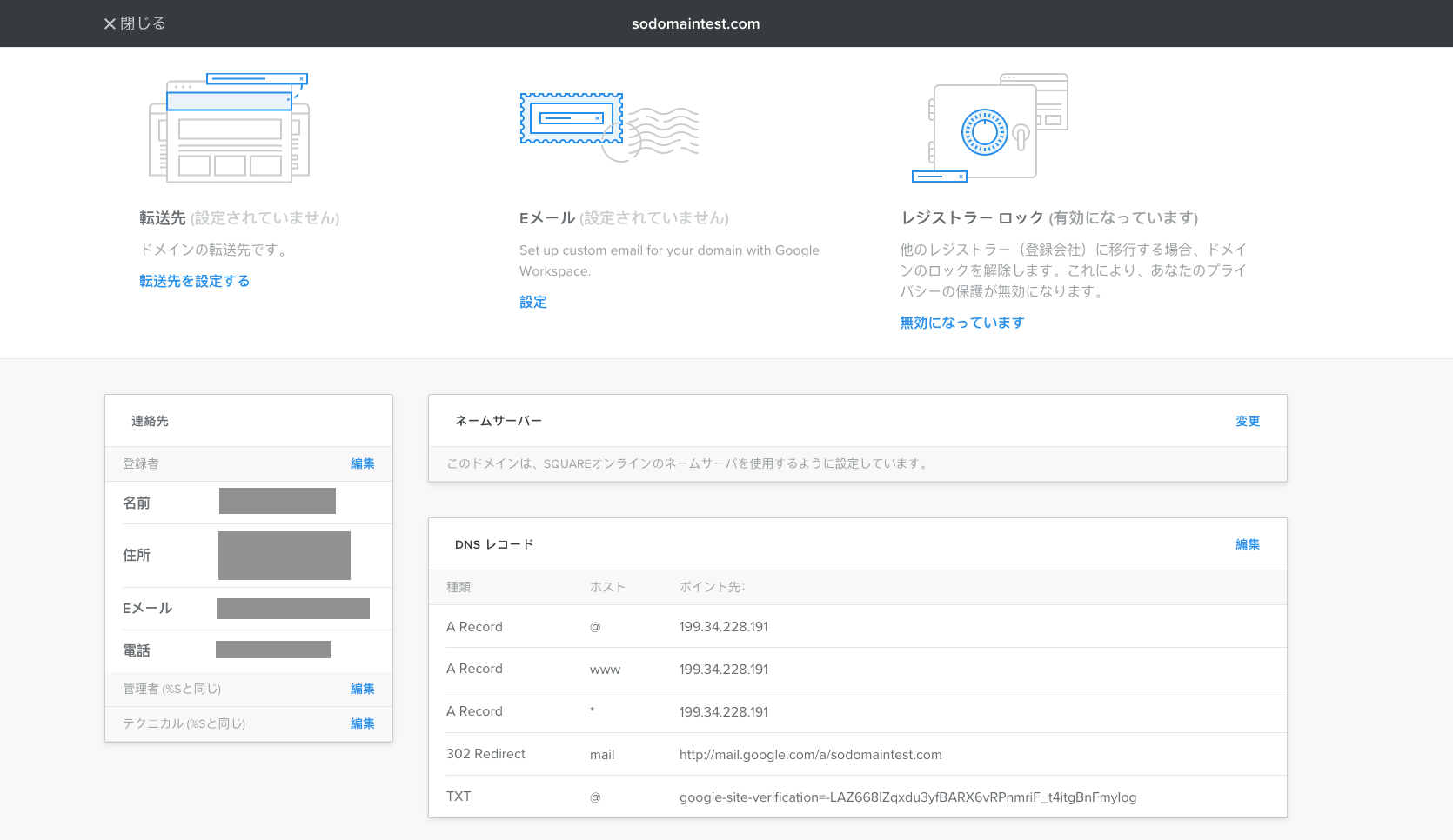
Task: Select the A Record row for host www
Action: [x=858, y=670]
